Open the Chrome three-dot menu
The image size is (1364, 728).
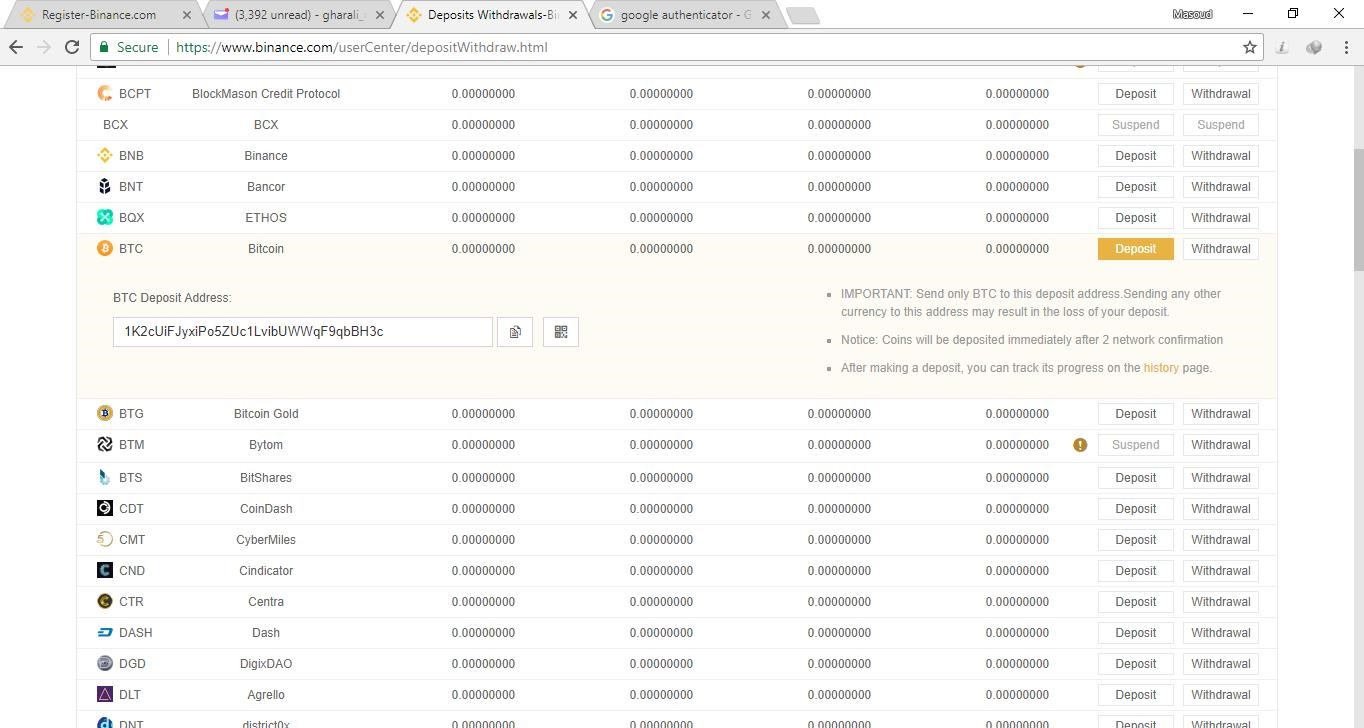[1348, 47]
